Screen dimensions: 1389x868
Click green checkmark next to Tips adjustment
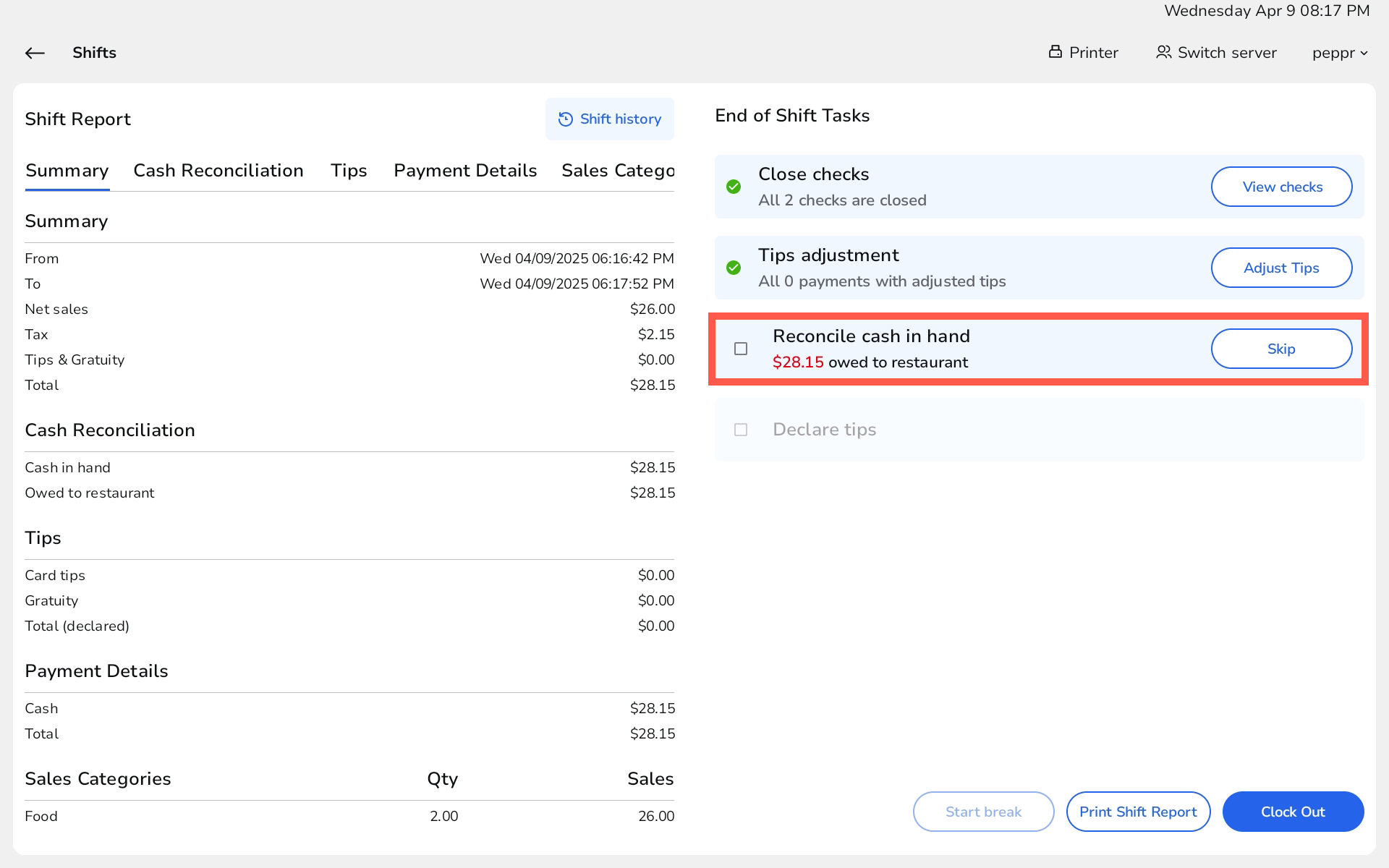734,268
